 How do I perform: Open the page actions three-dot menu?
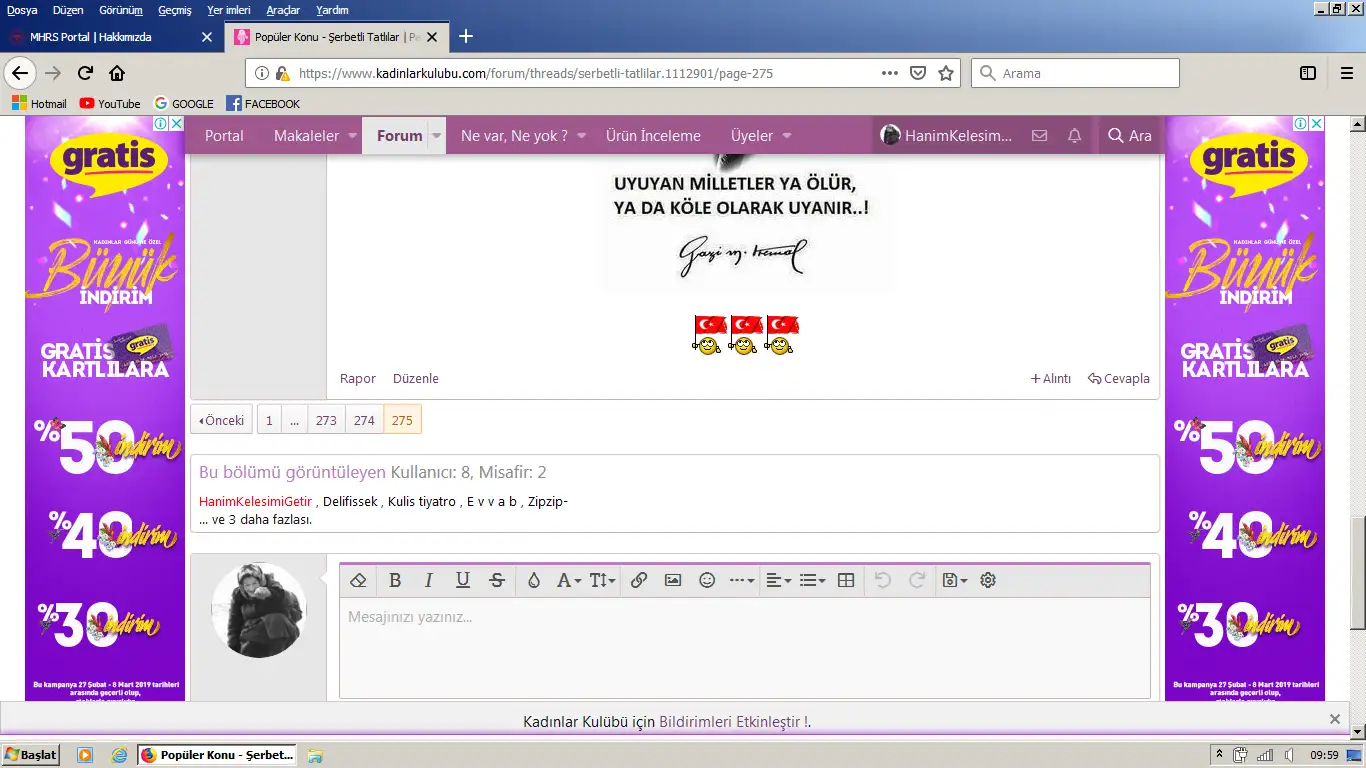889,73
